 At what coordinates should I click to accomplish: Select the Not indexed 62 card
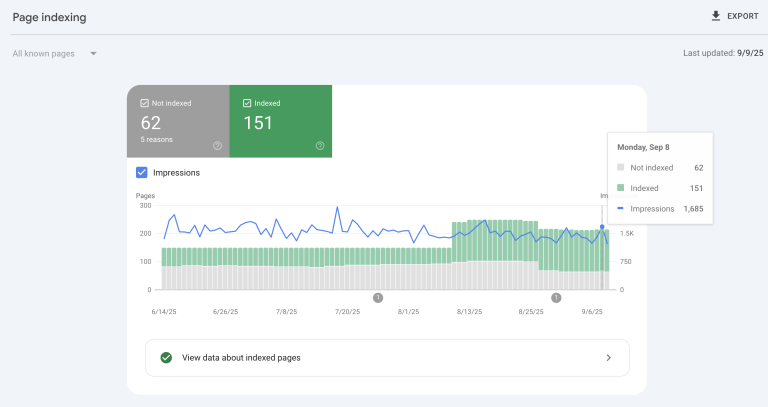click(177, 122)
